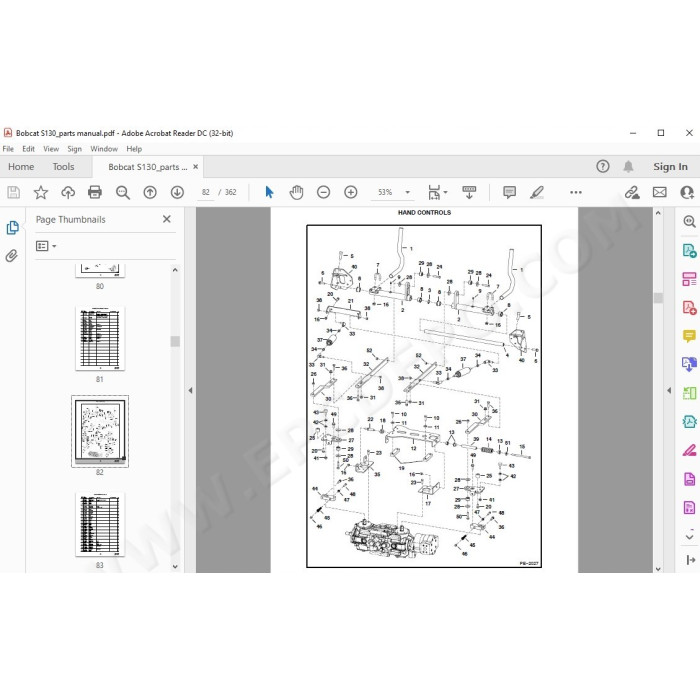Open Export PDF tool in right pane

(689, 250)
